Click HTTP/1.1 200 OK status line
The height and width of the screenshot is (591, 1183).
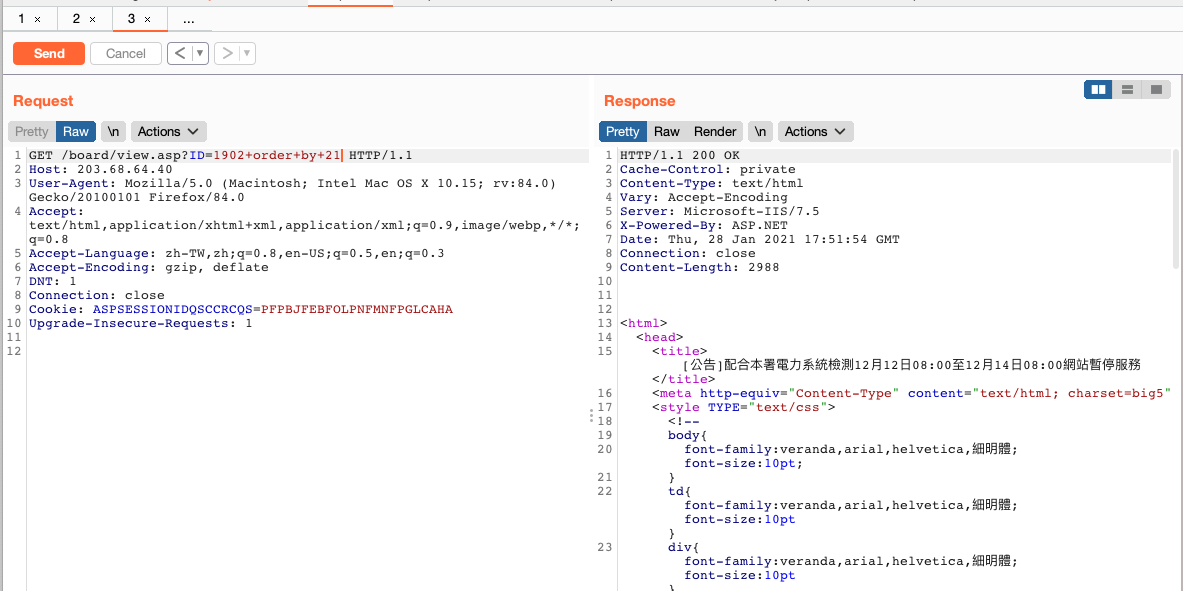680,155
